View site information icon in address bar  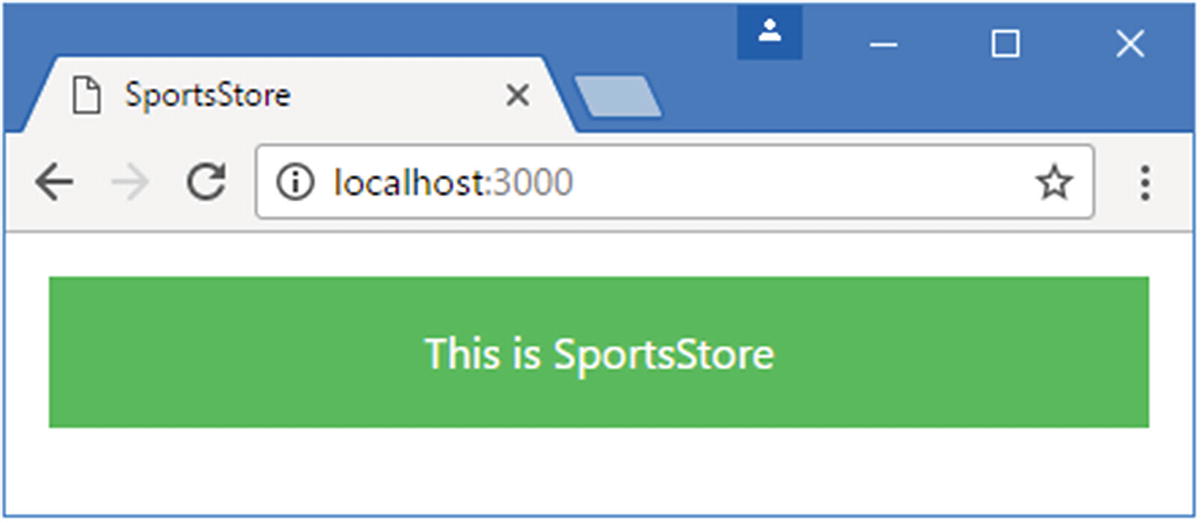point(295,183)
